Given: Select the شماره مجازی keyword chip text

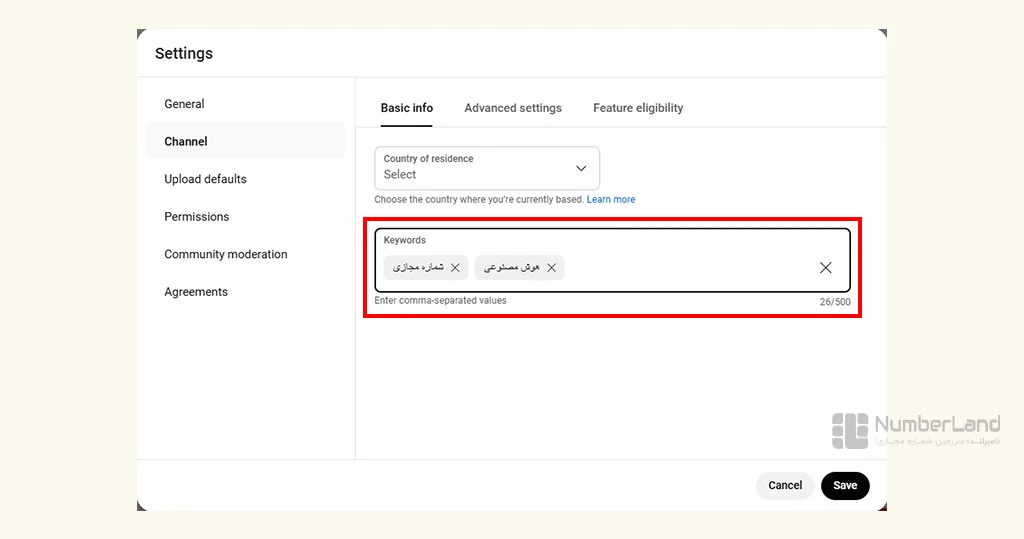Looking at the screenshot, I should (x=418, y=267).
